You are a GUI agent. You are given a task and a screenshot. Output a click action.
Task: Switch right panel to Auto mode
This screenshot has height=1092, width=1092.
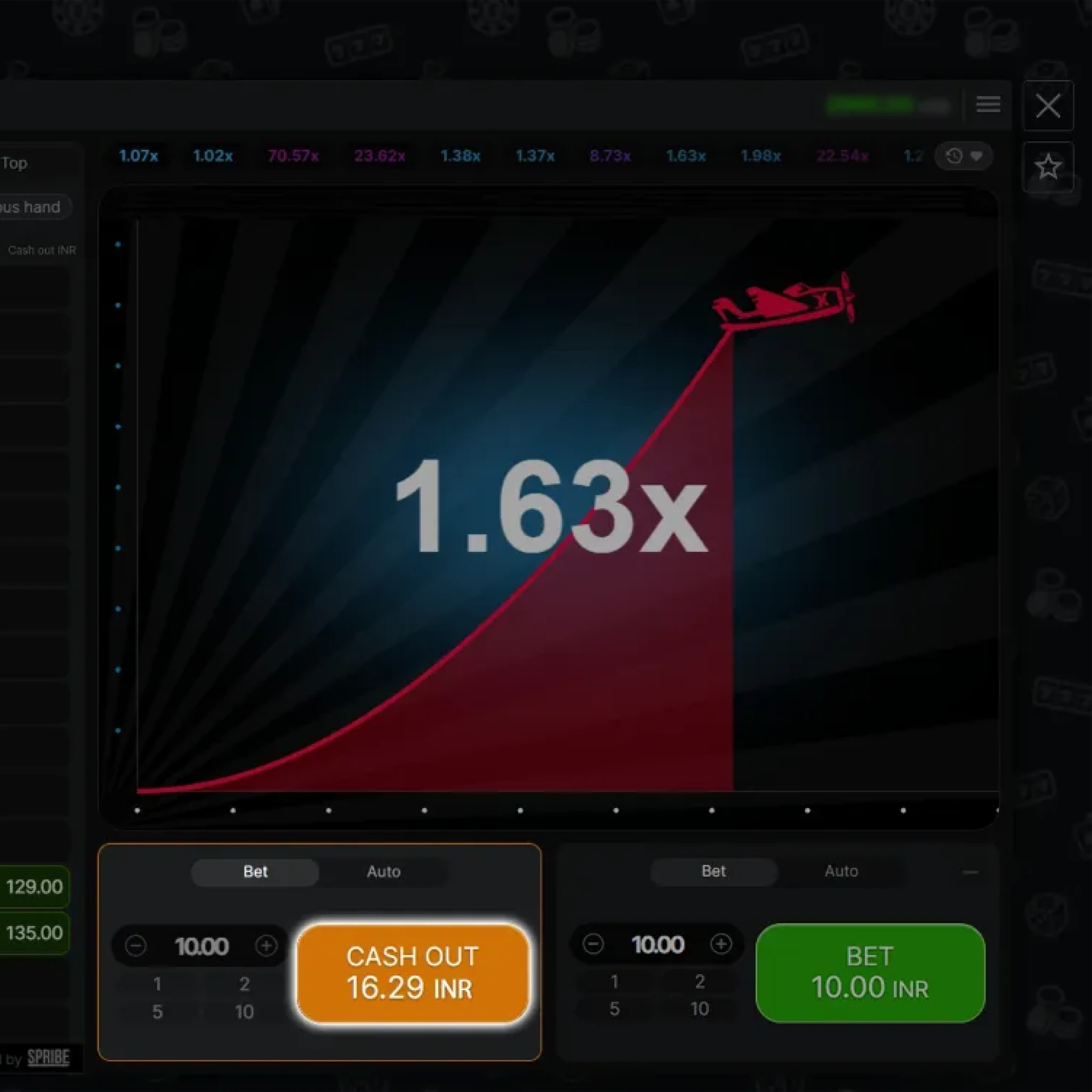coord(841,871)
